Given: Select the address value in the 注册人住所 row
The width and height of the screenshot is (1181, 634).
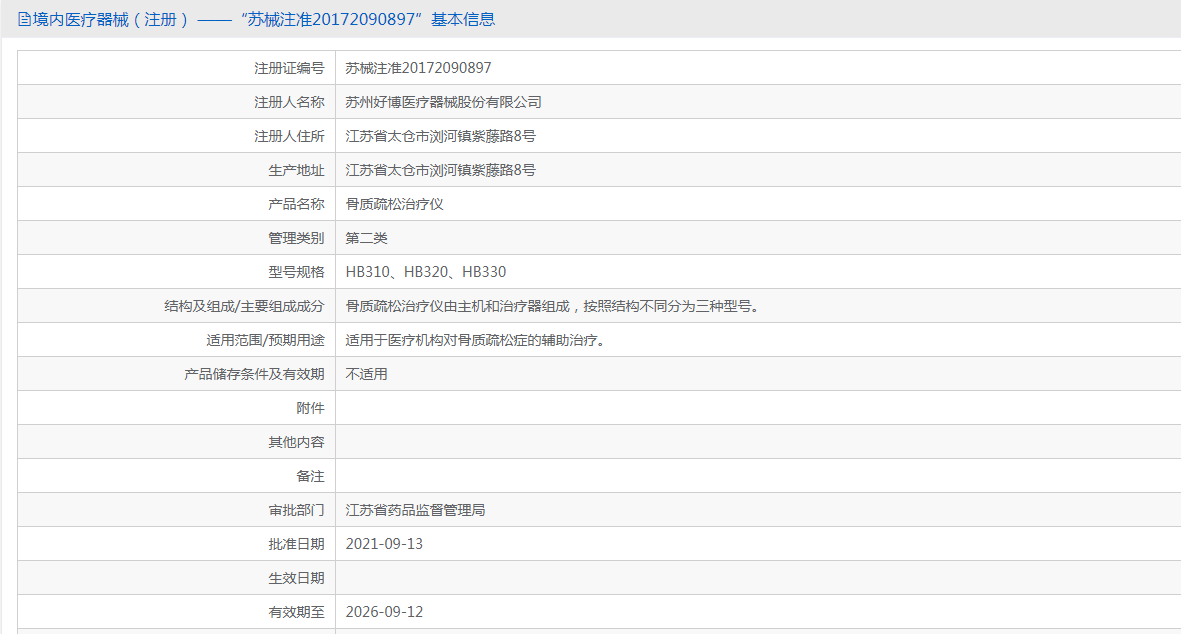Looking at the screenshot, I should tap(441, 136).
